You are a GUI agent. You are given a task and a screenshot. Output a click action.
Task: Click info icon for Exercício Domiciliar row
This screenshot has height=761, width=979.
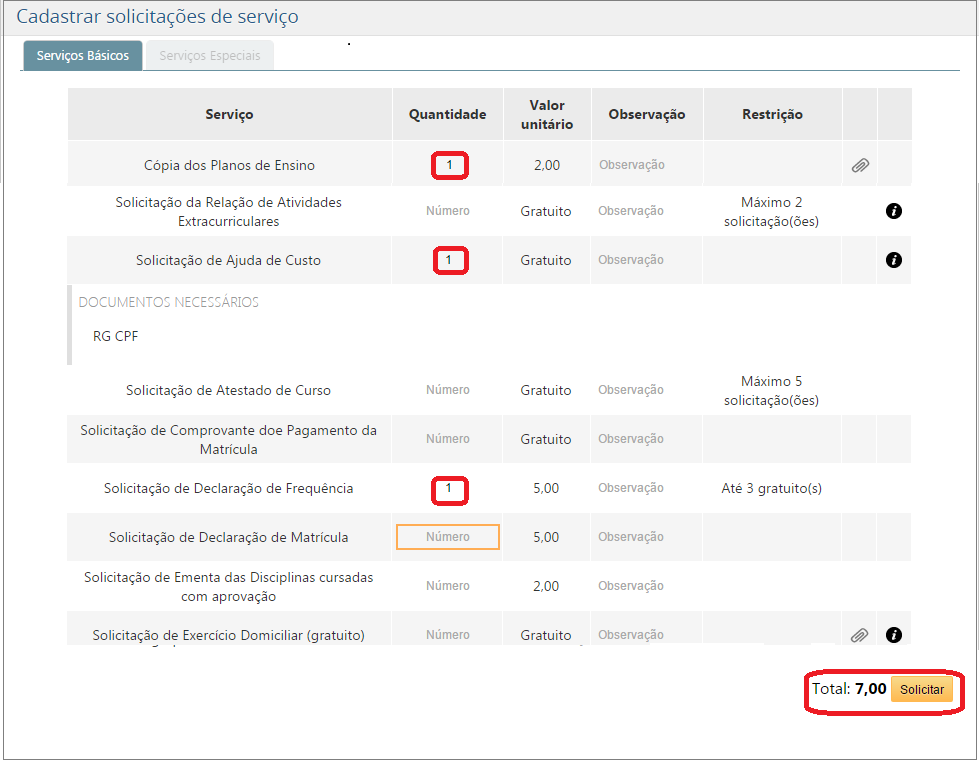pyautogui.click(x=894, y=635)
